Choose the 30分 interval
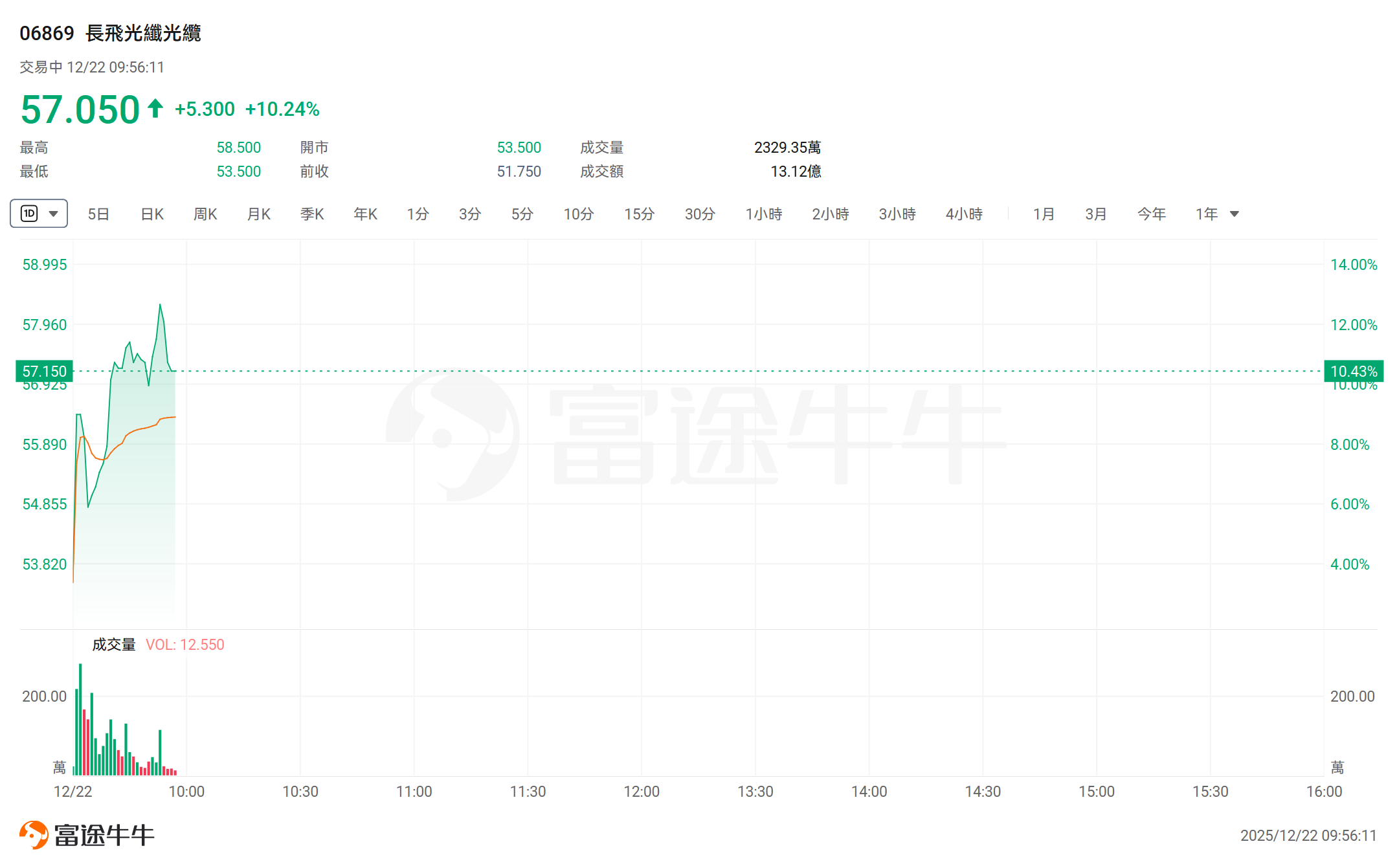1397x868 pixels. (700, 214)
